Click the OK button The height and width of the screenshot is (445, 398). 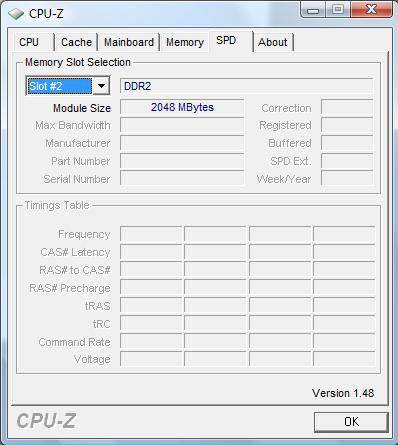tap(351, 422)
